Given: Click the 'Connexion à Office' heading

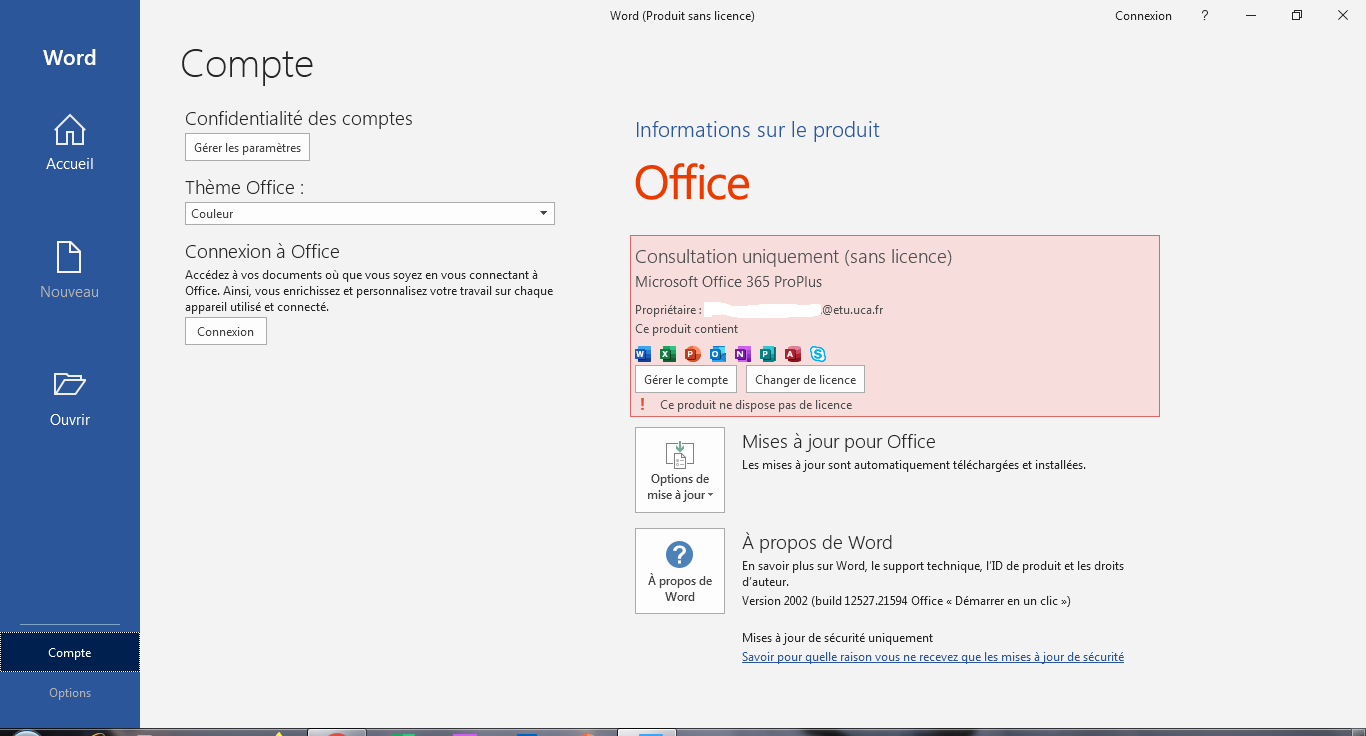Looking at the screenshot, I should coord(262,252).
